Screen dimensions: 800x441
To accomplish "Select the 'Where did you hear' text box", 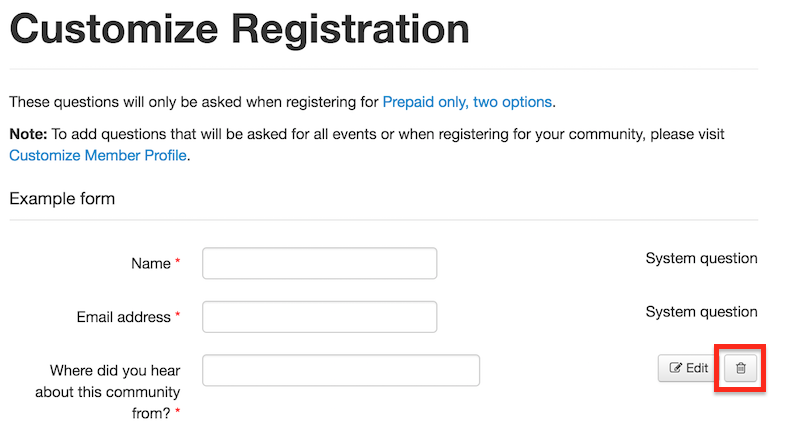I will point(341,371).
